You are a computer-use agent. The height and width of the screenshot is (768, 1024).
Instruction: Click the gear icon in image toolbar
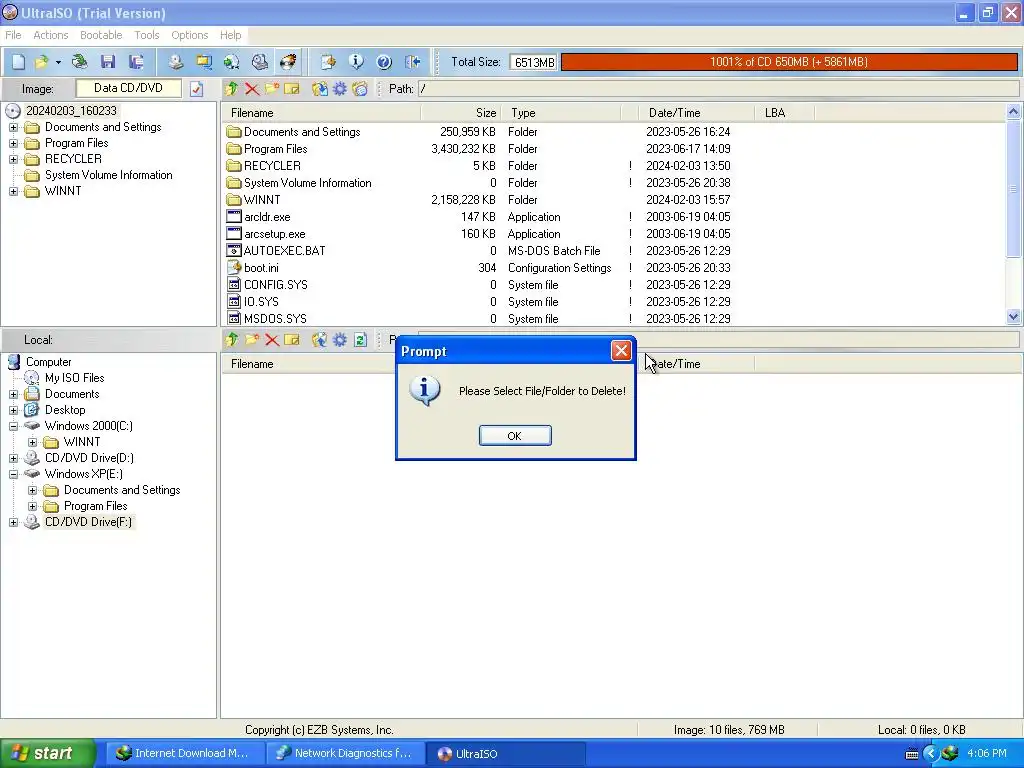(x=340, y=89)
